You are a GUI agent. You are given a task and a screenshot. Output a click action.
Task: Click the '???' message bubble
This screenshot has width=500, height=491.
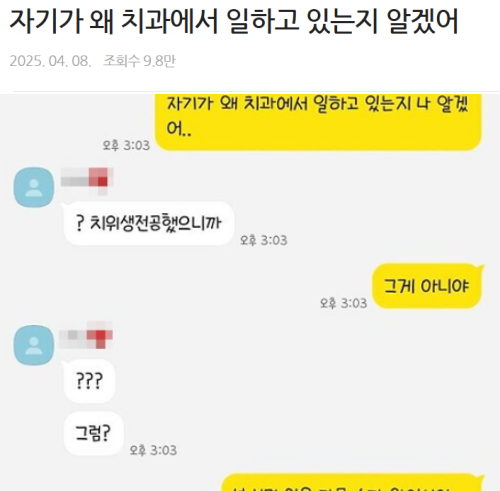89,381
